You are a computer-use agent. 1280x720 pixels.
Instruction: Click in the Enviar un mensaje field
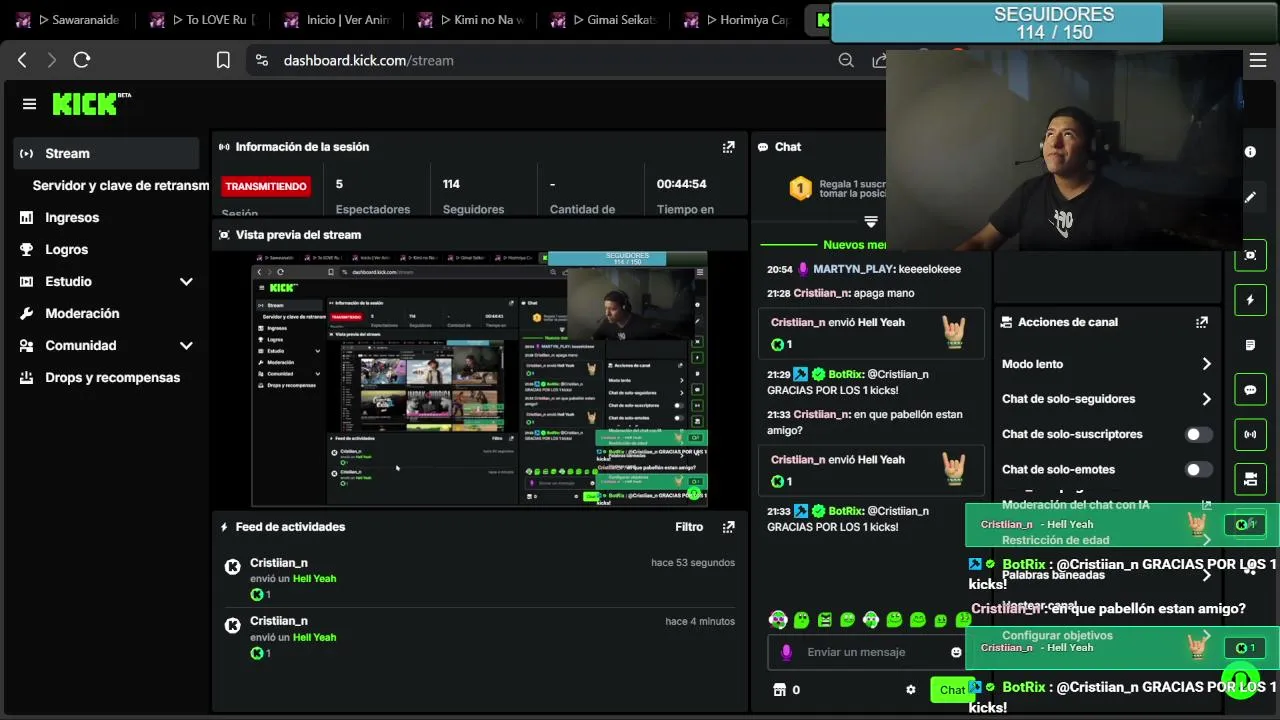click(868, 652)
